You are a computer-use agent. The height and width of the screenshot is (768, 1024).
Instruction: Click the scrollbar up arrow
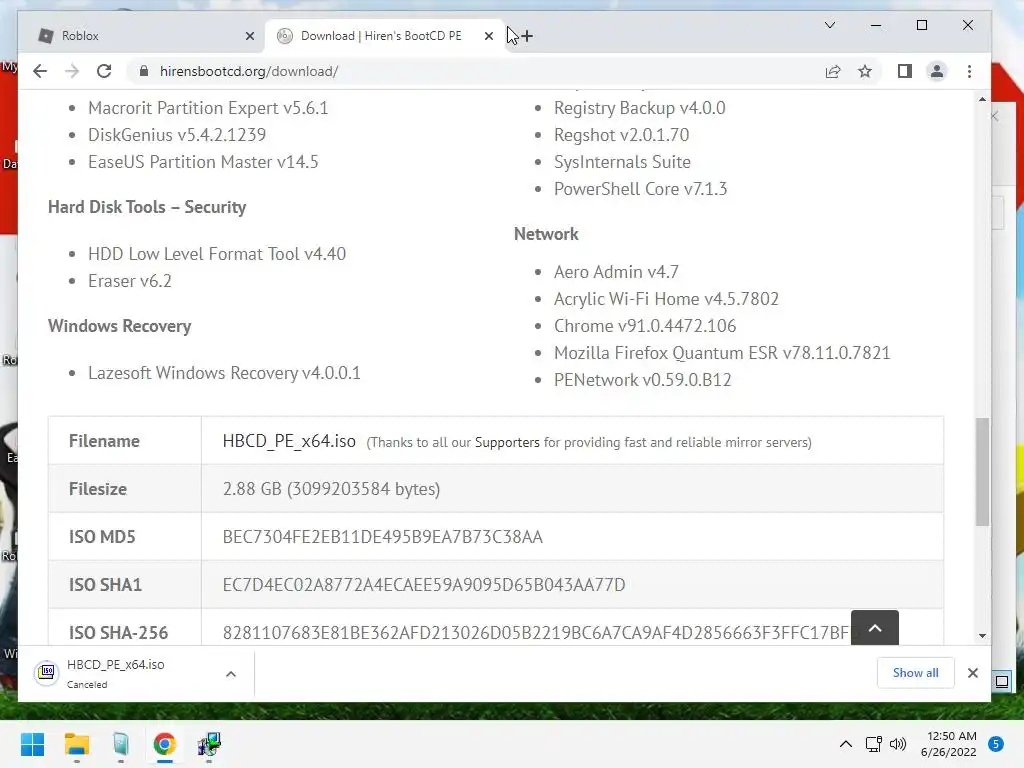982,99
